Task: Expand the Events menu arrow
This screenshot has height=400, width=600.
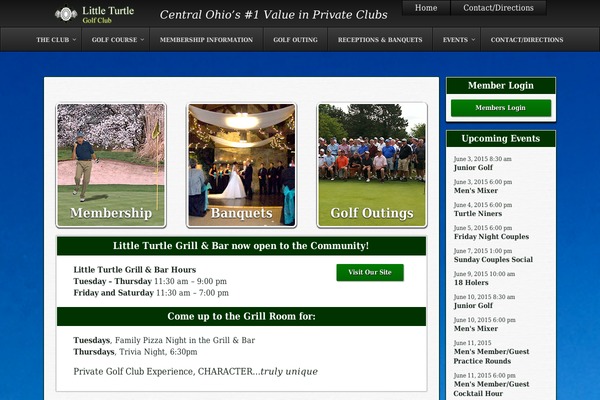Action: point(473,39)
